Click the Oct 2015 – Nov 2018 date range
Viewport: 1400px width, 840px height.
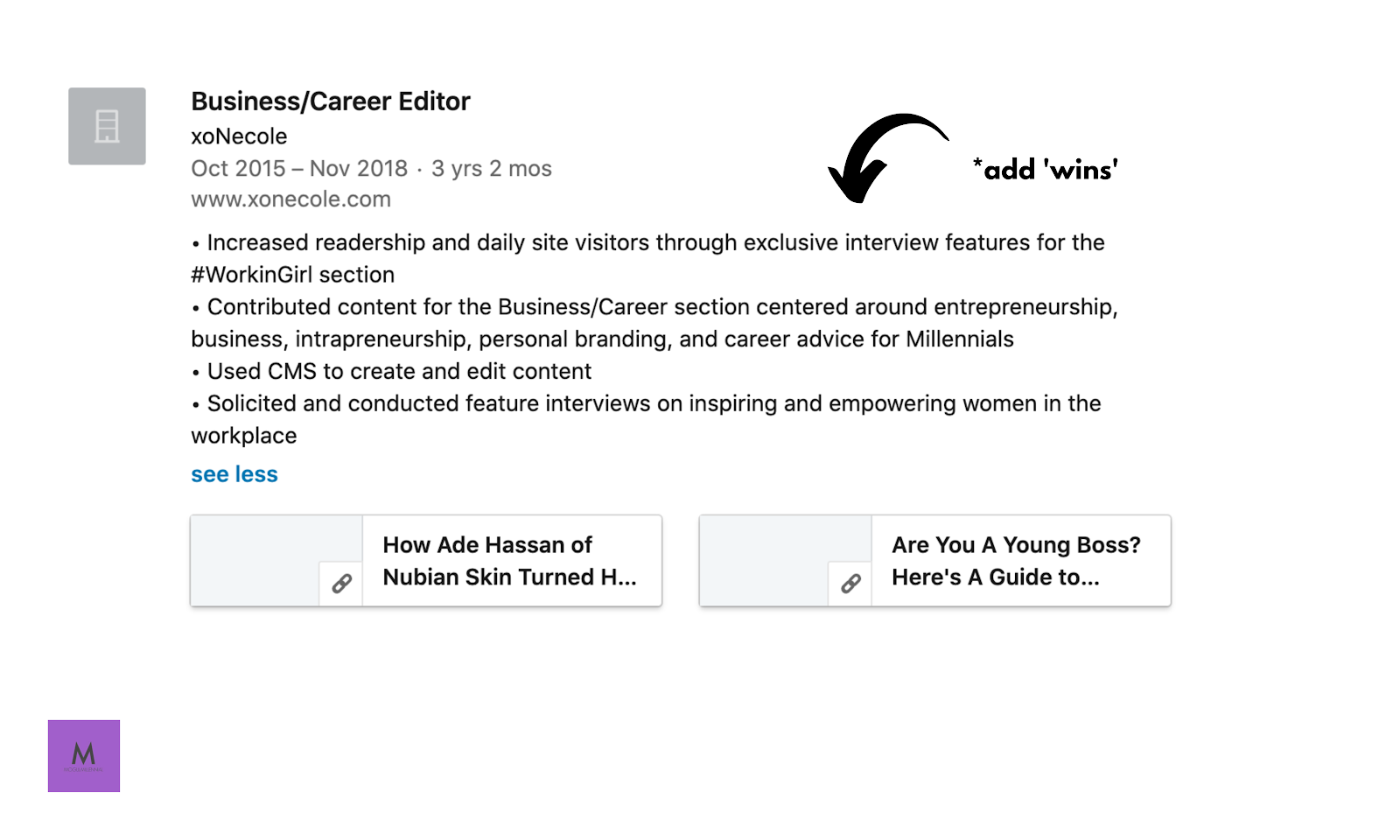click(x=299, y=168)
